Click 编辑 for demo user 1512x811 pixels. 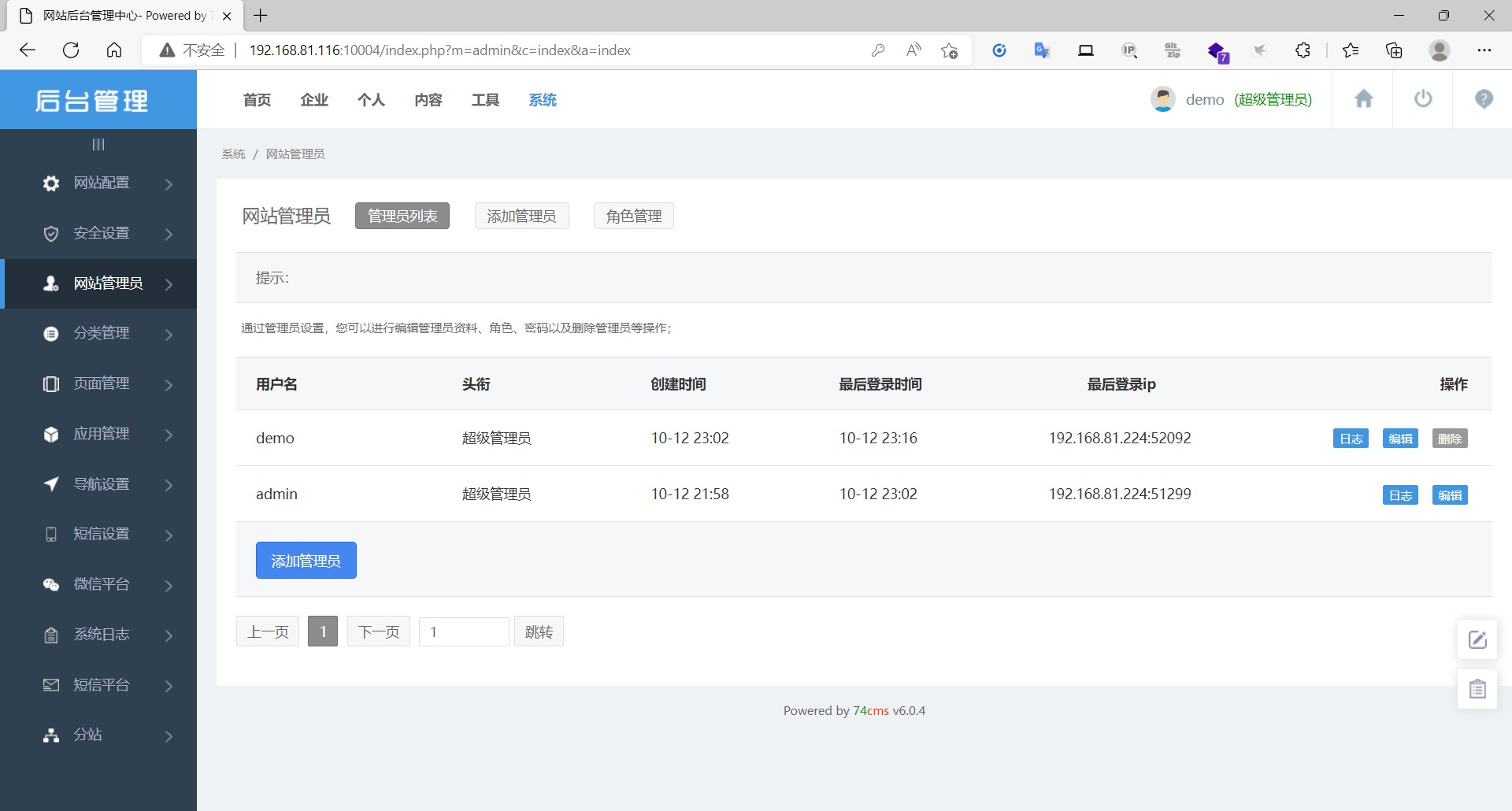coord(1400,439)
